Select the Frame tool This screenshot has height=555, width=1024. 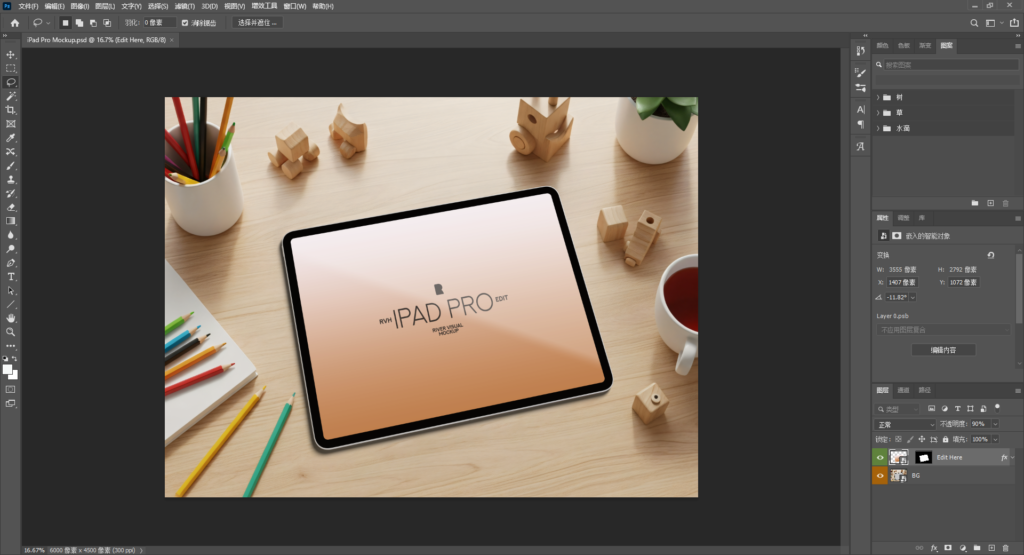point(10,123)
